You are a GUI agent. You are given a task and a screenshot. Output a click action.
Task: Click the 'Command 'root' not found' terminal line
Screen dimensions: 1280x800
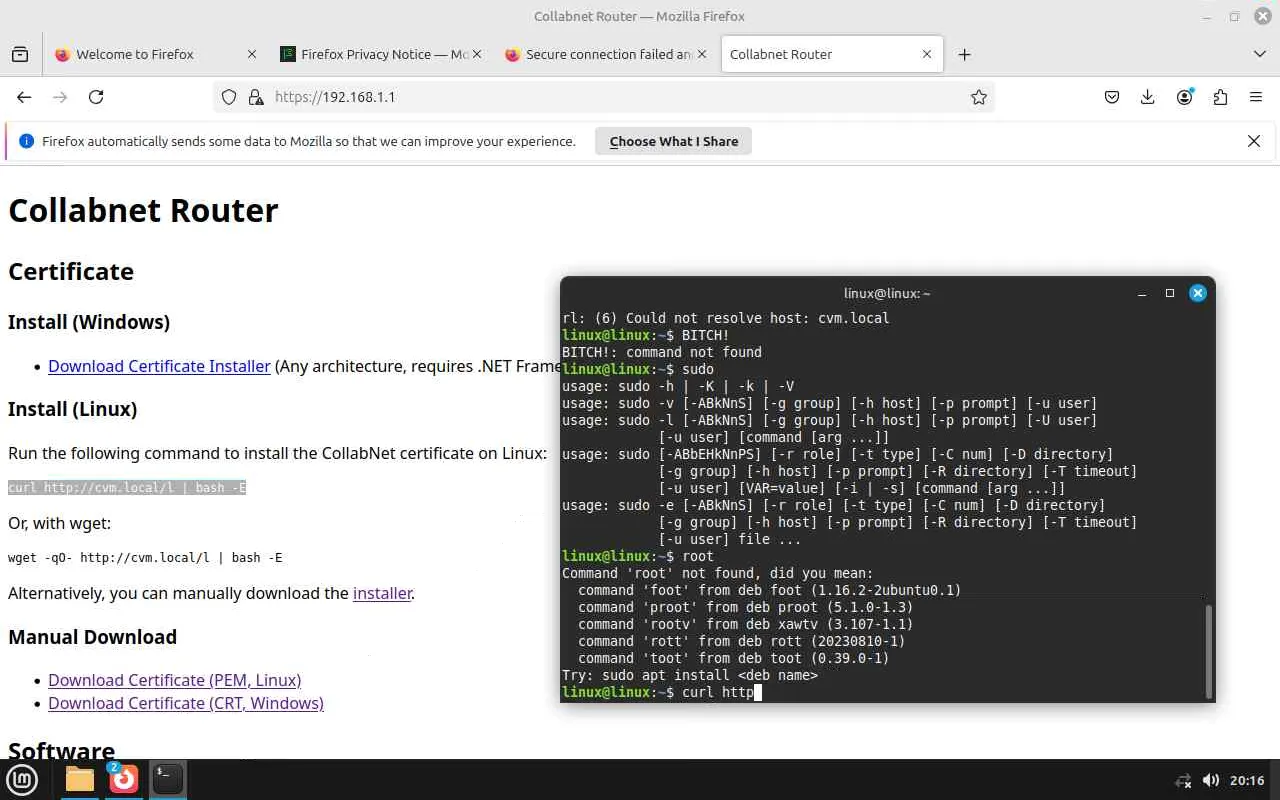(717, 573)
